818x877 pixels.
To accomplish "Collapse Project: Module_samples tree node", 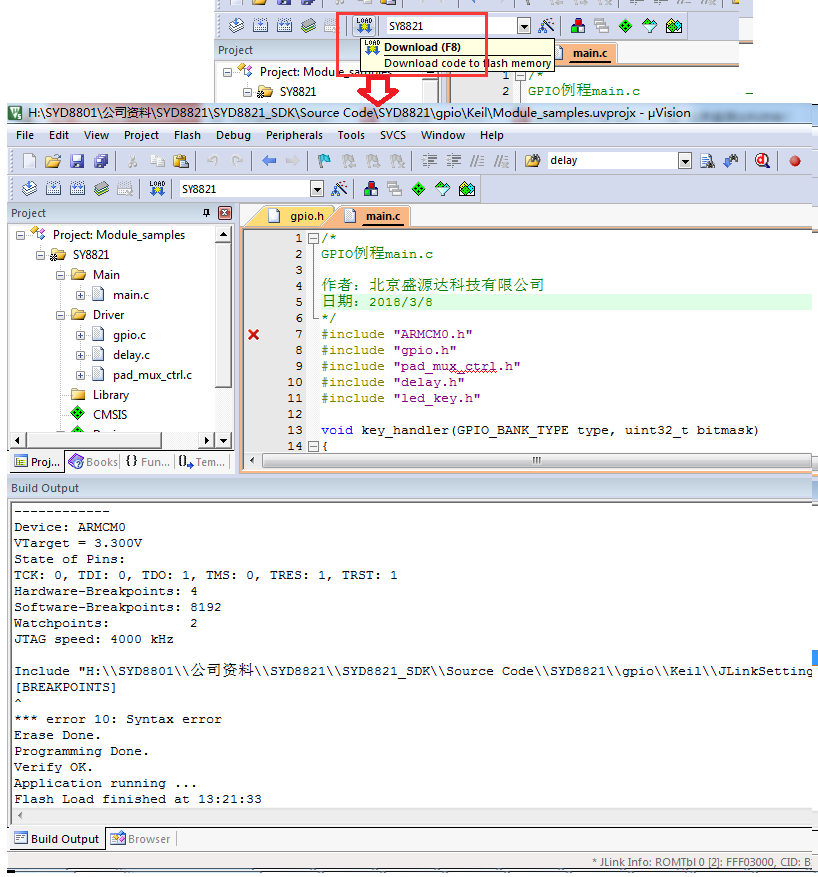I will [20, 235].
